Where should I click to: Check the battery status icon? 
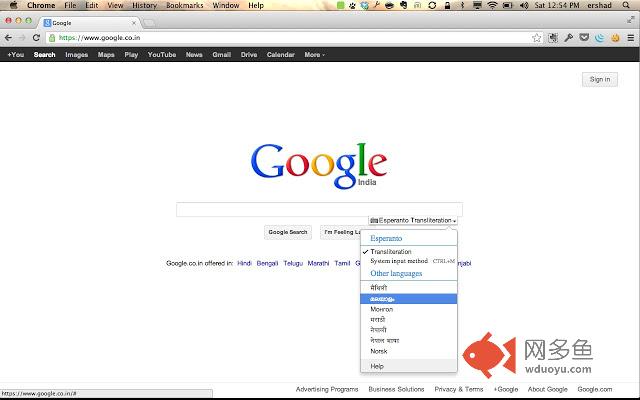click(507, 5)
